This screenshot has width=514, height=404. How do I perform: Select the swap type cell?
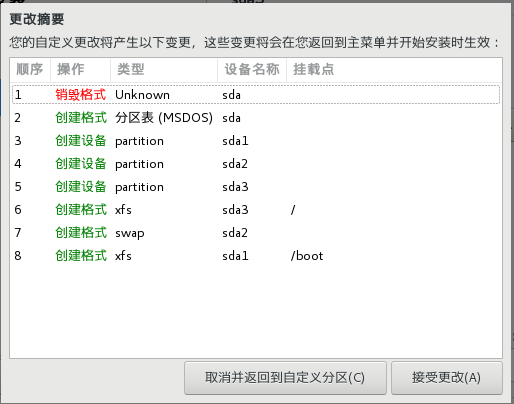coord(130,233)
